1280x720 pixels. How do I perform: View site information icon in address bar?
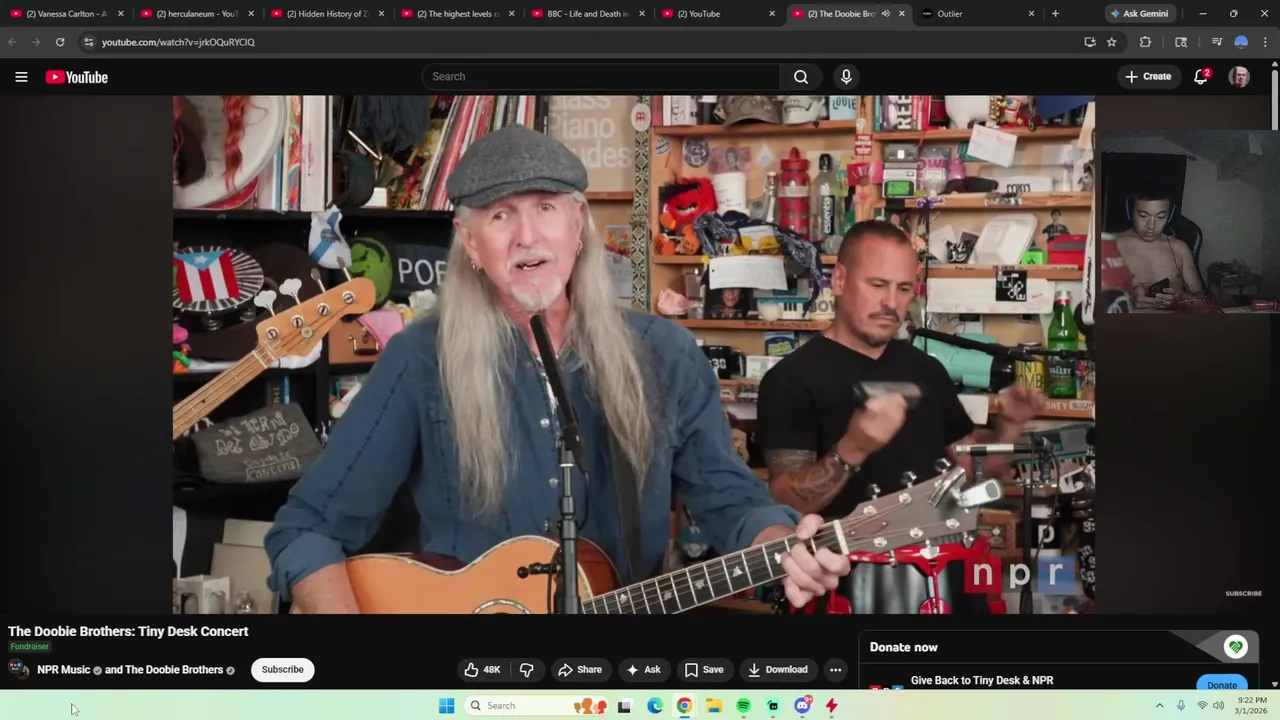click(88, 42)
